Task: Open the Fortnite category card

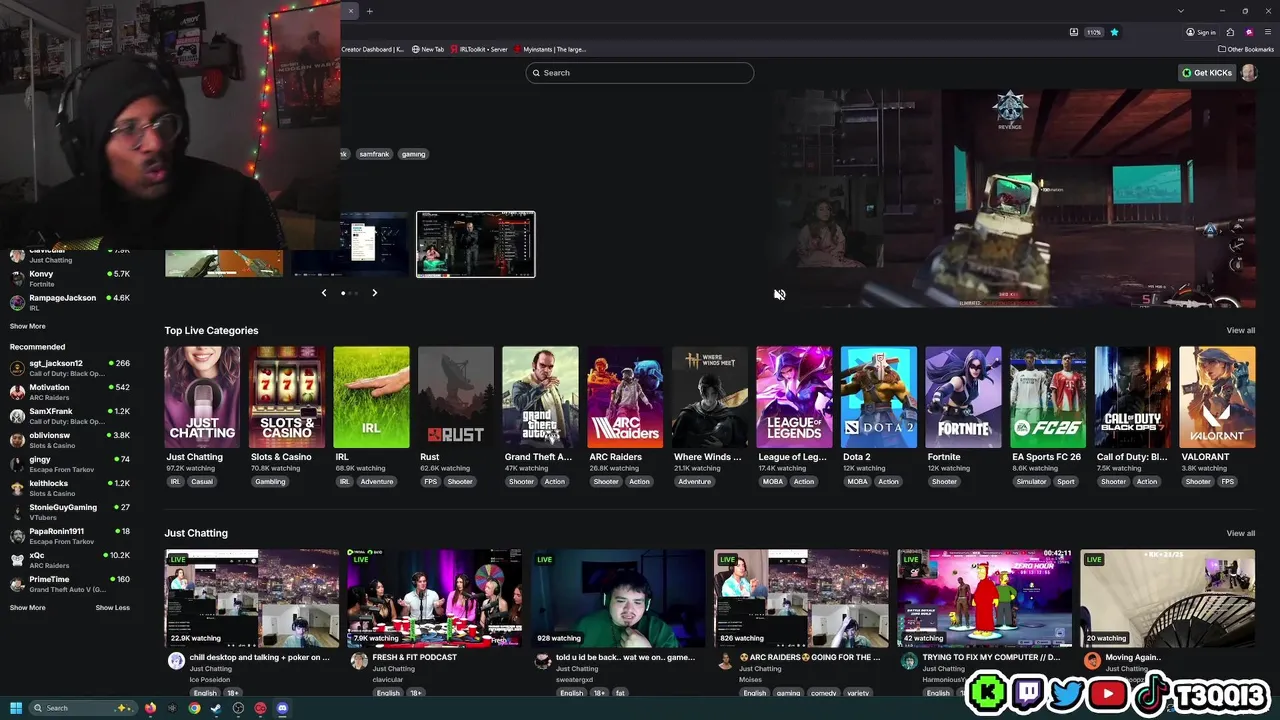Action: pos(963,397)
